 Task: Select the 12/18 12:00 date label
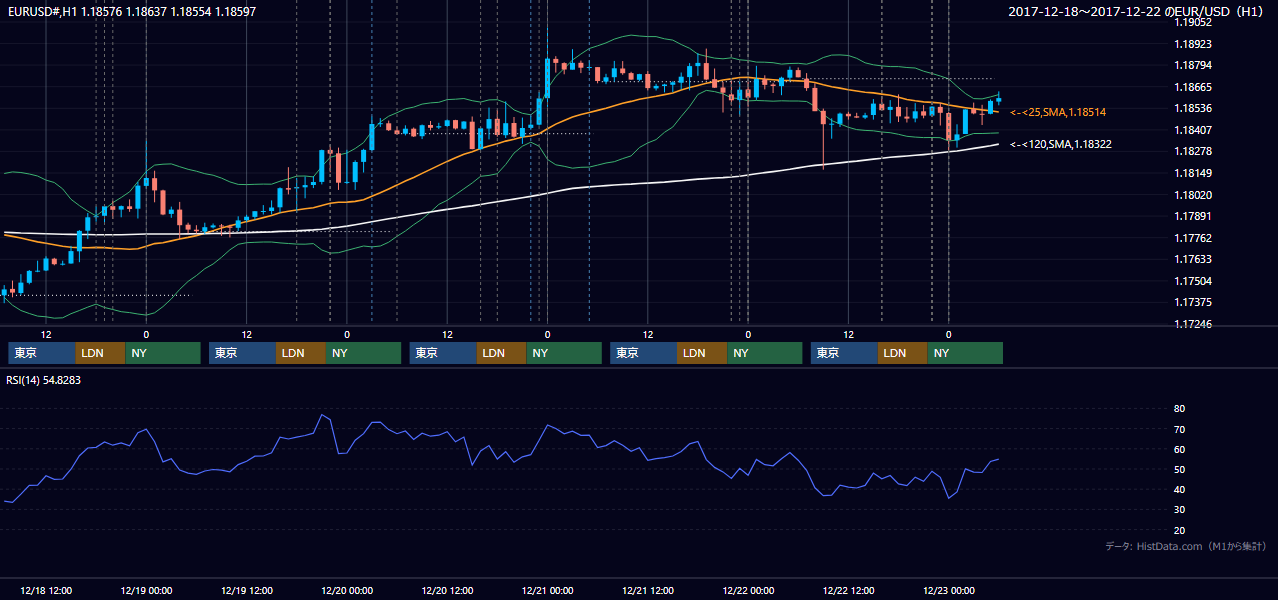(45, 590)
